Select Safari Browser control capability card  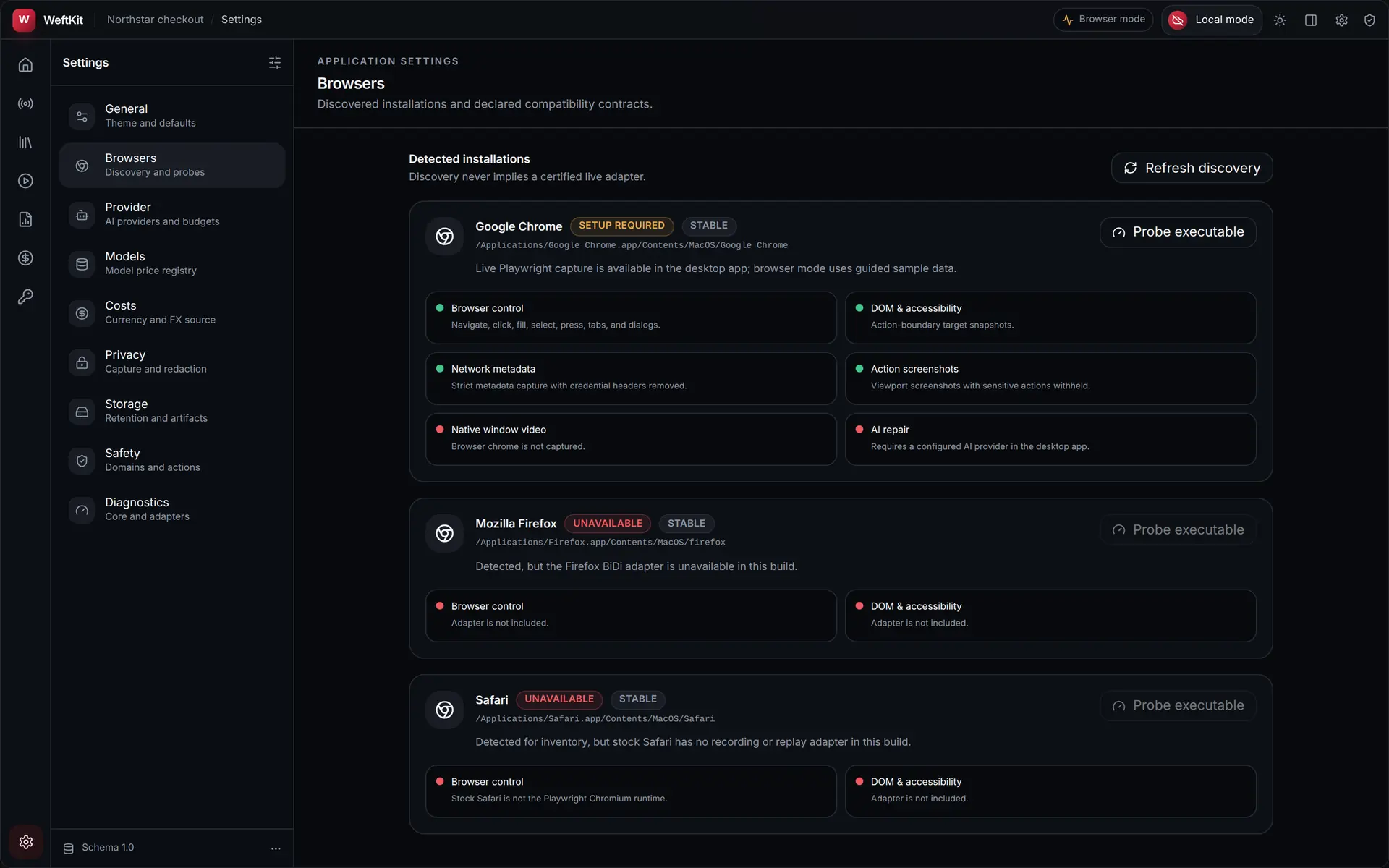pos(631,791)
